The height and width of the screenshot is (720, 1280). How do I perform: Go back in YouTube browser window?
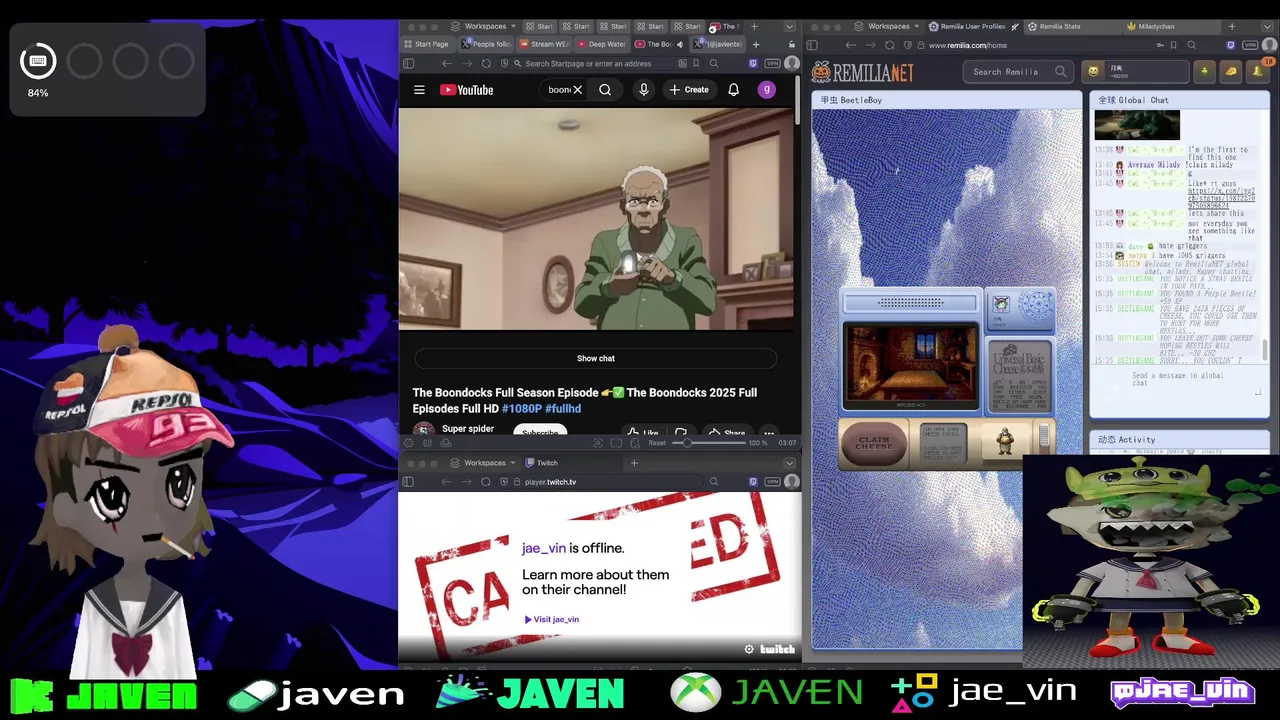click(x=446, y=64)
